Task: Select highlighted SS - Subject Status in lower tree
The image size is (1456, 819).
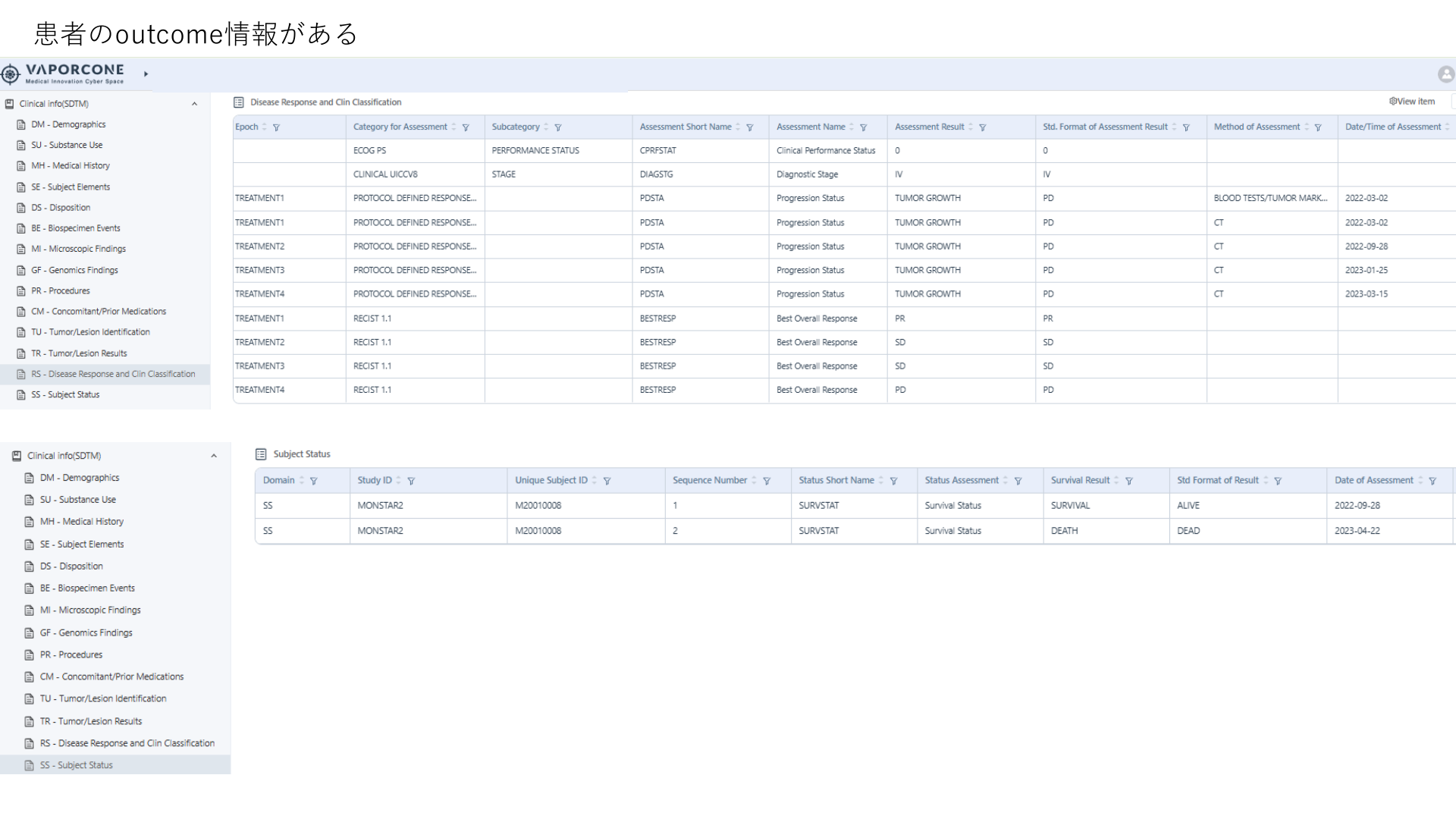Action: [115, 764]
